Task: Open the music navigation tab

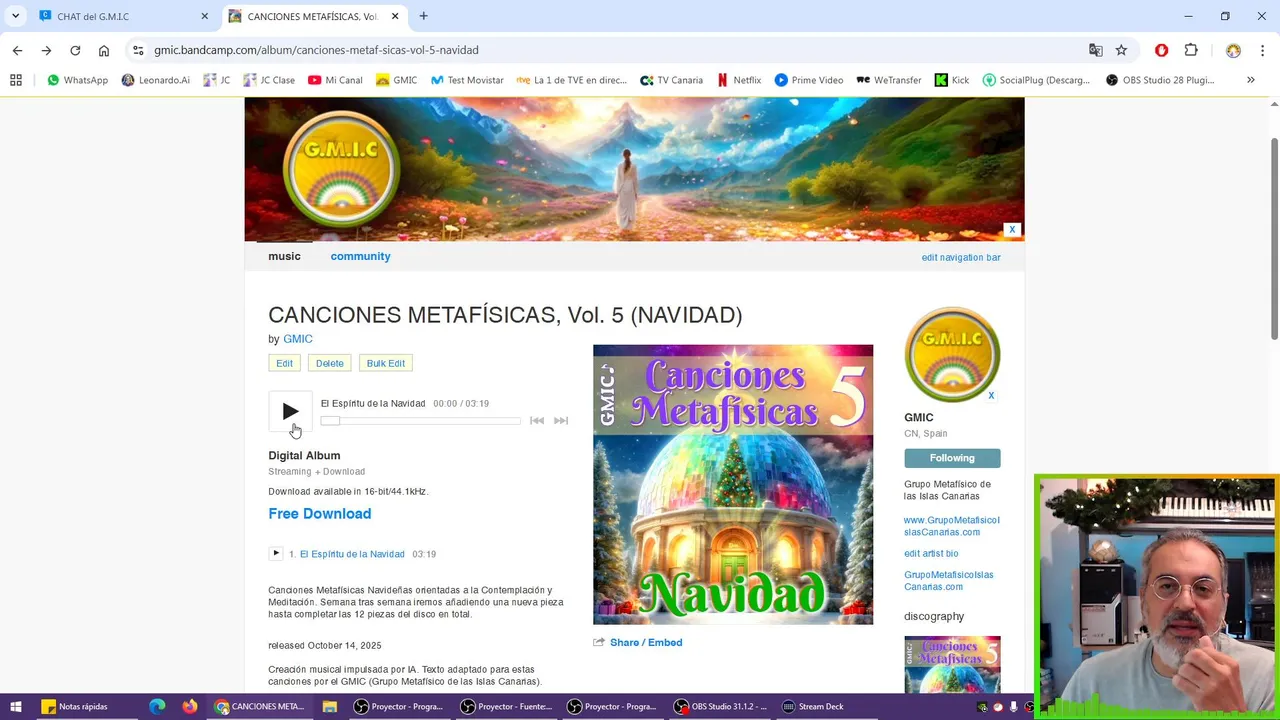Action: click(284, 256)
